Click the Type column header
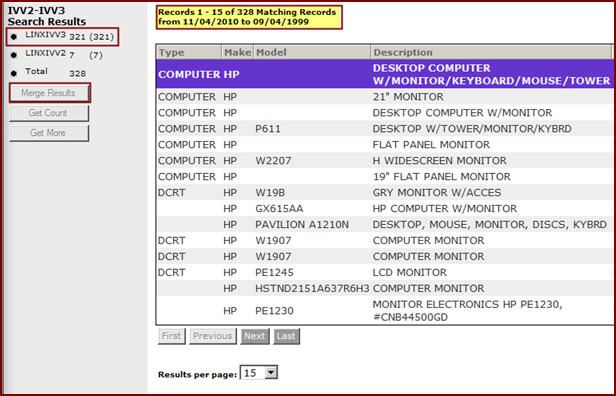The width and height of the screenshot is (616, 396). [x=189, y=52]
